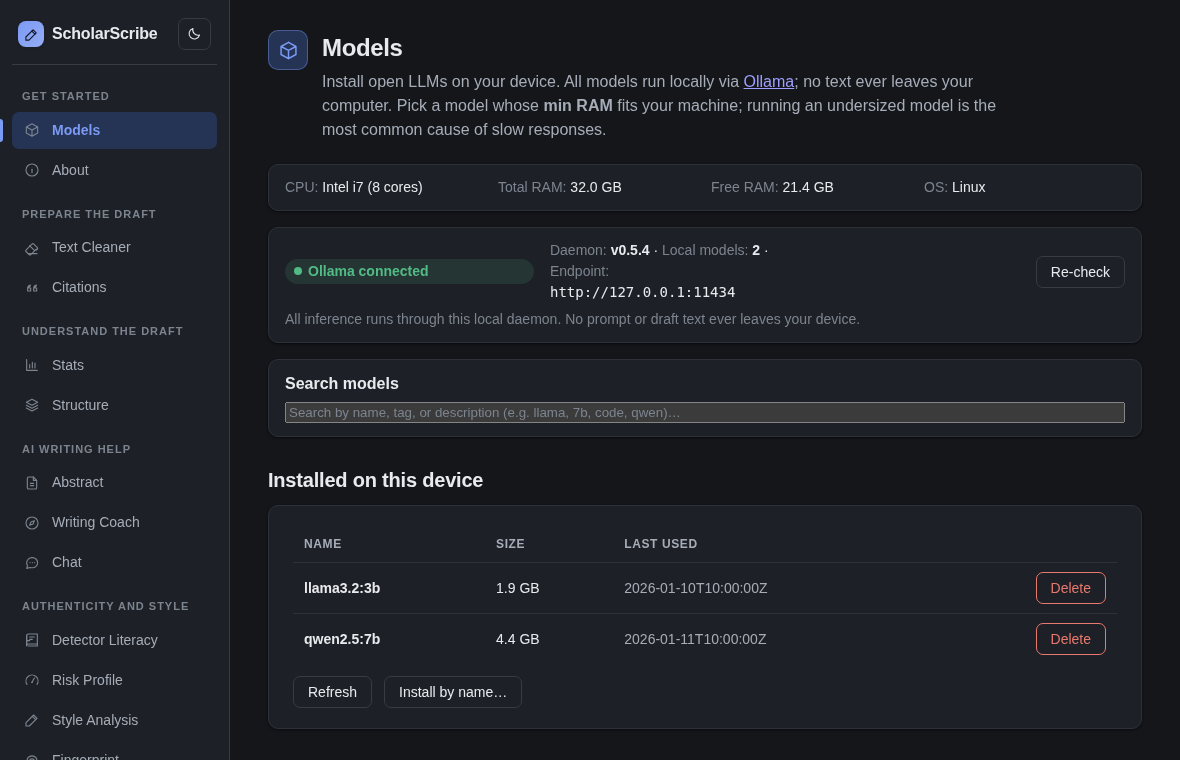1180x760 pixels.
Task: Click the 1.9 GB size cell
Action: (x=518, y=588)
